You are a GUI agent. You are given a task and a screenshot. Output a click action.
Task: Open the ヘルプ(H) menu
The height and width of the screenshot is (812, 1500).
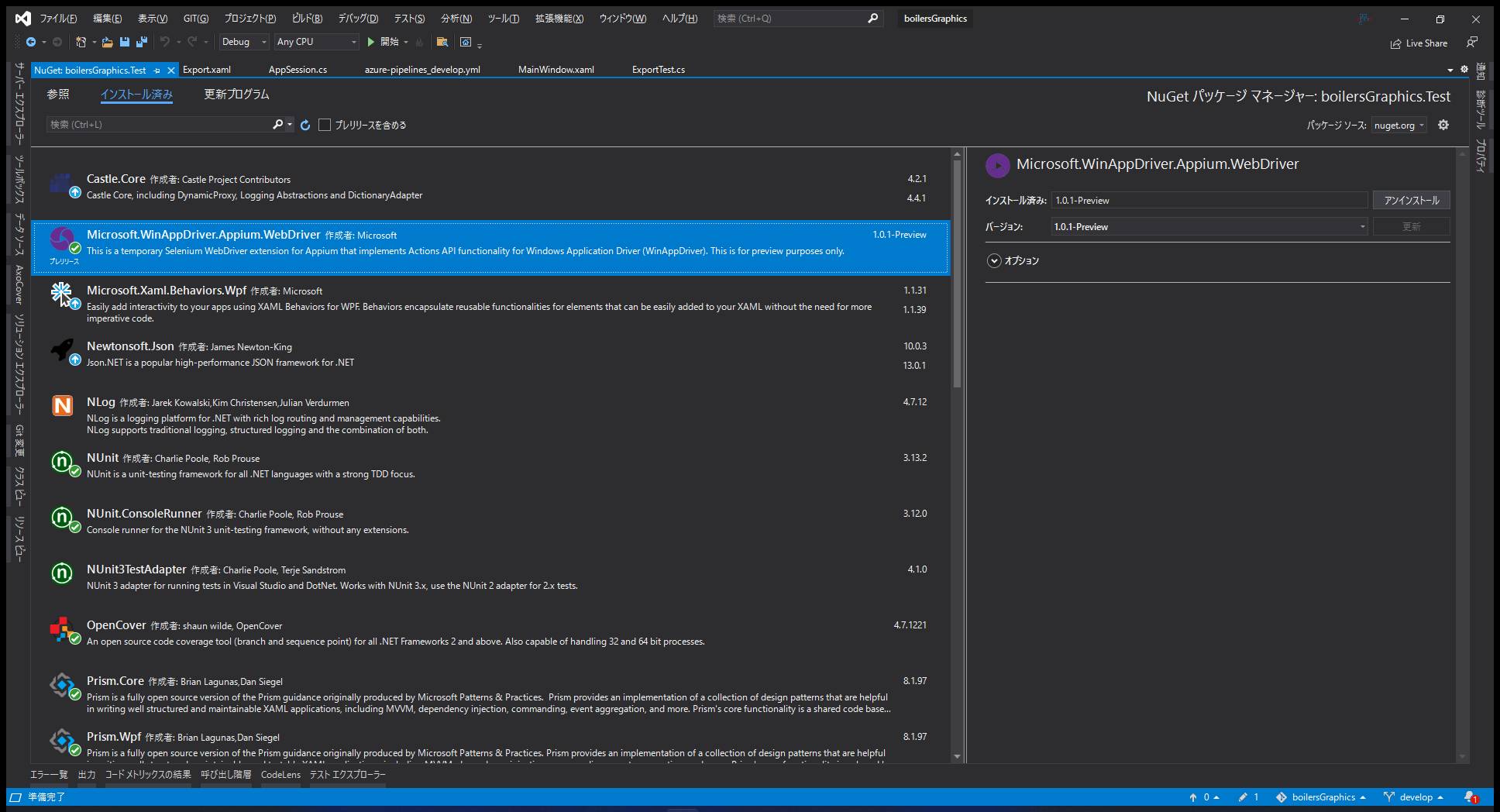click(x=679, y=19)
